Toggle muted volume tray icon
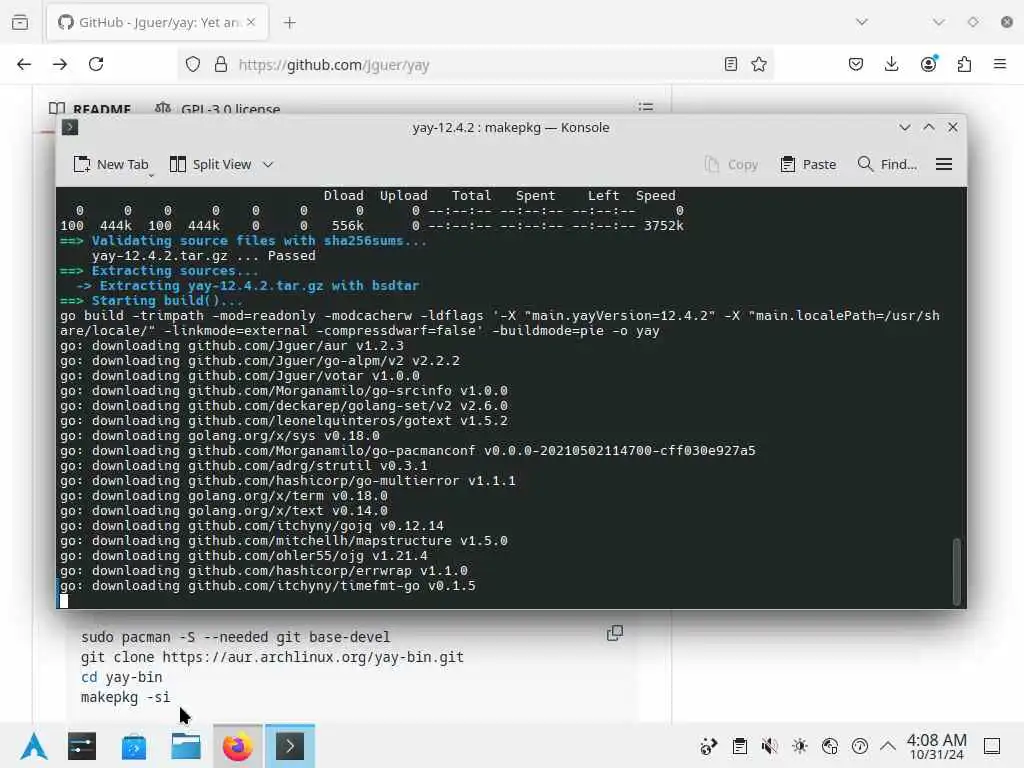This screenshot has height=768, width=1024. [x=769, y=746]
